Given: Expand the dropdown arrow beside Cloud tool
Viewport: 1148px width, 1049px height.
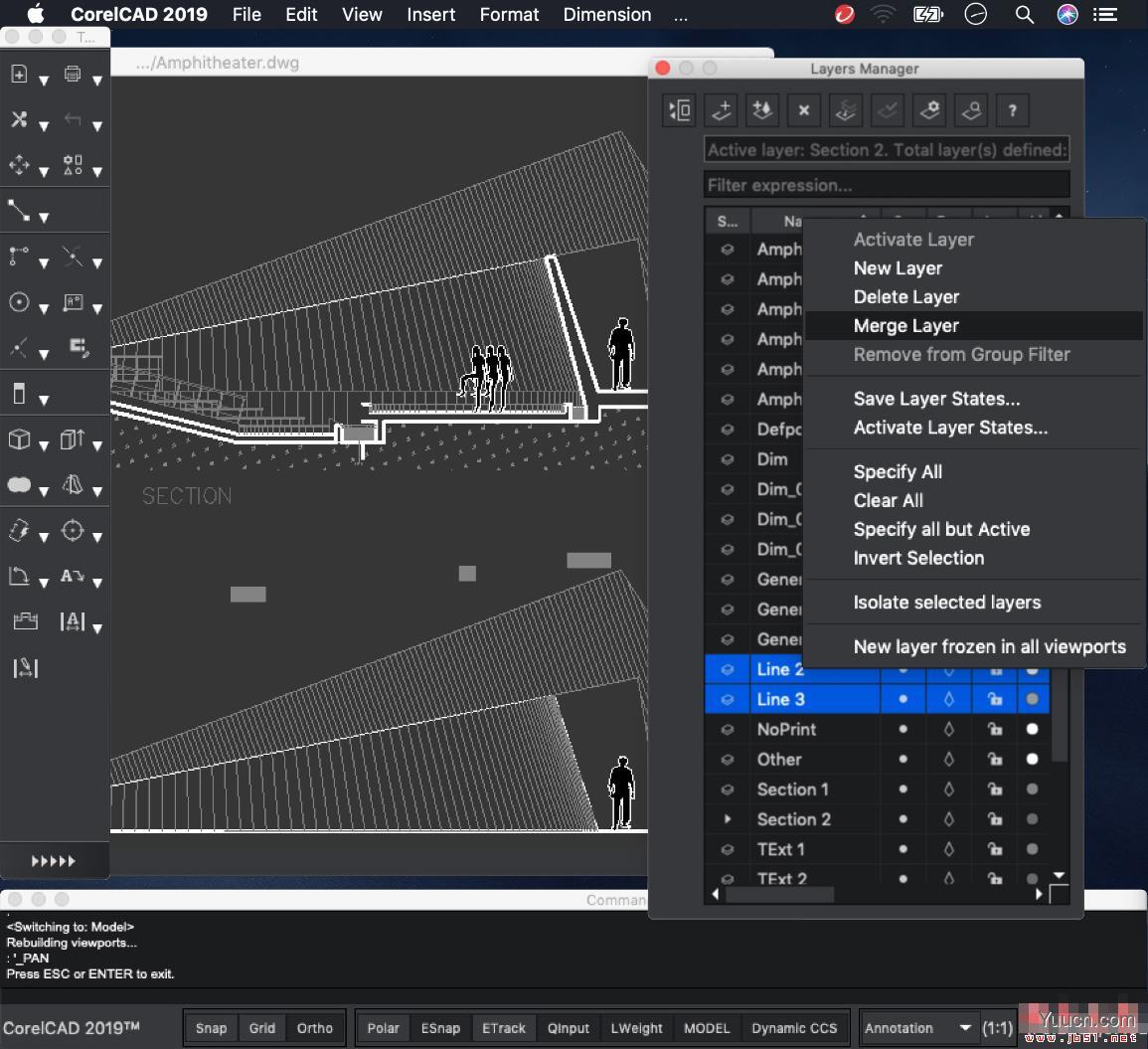Looking at the screenshot, I should tap(44, 491).
